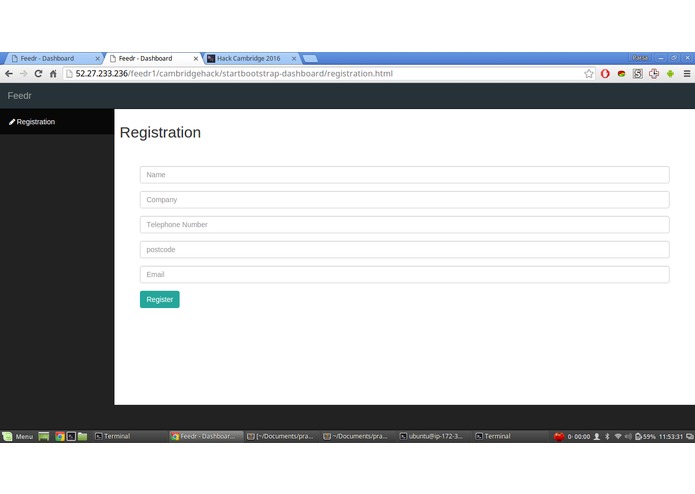Click the pencil icon beside Registration
The image size is (695, 494).
point(12,122)
